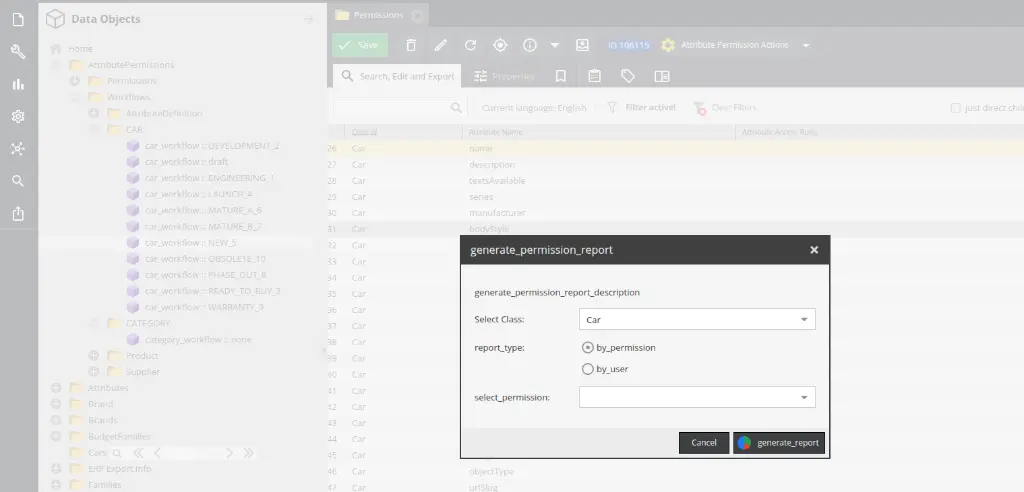Click the download/import icon in toolbar
The image size is (1024, 492).
583,45
